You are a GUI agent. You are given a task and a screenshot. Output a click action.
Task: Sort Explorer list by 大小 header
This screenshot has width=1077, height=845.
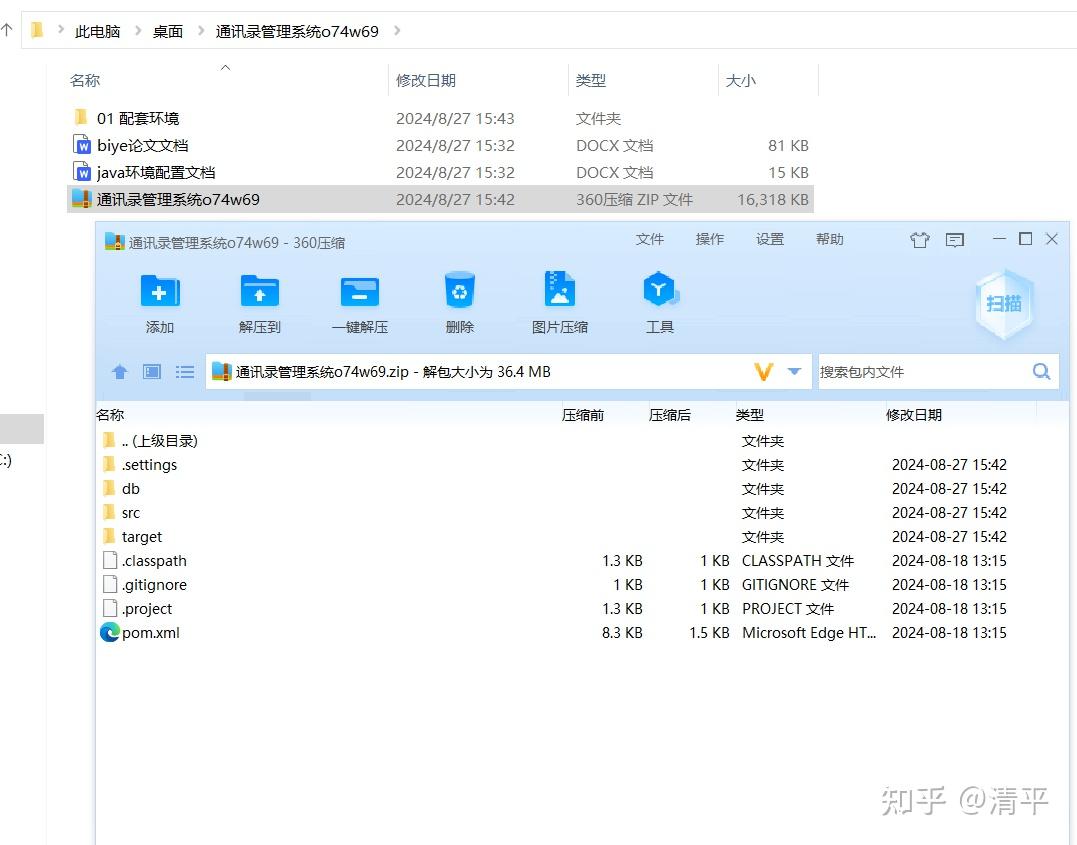pos(740,80)
